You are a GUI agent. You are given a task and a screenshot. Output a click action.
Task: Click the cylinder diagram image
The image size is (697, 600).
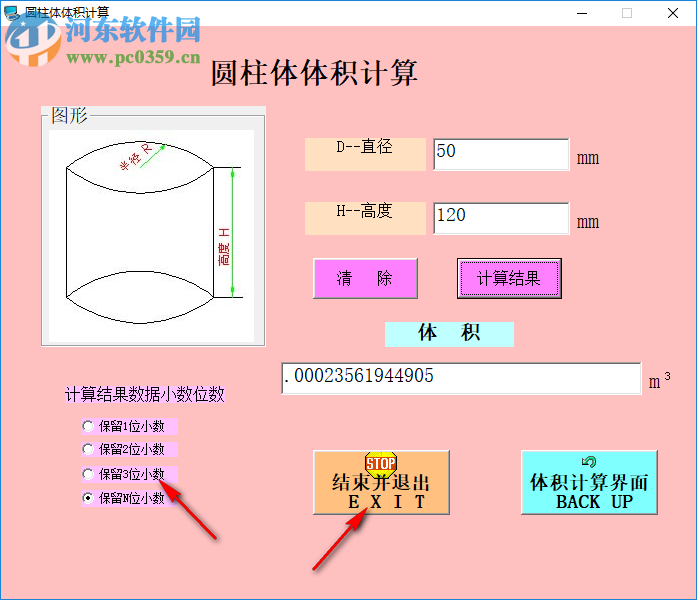(152, 236)
